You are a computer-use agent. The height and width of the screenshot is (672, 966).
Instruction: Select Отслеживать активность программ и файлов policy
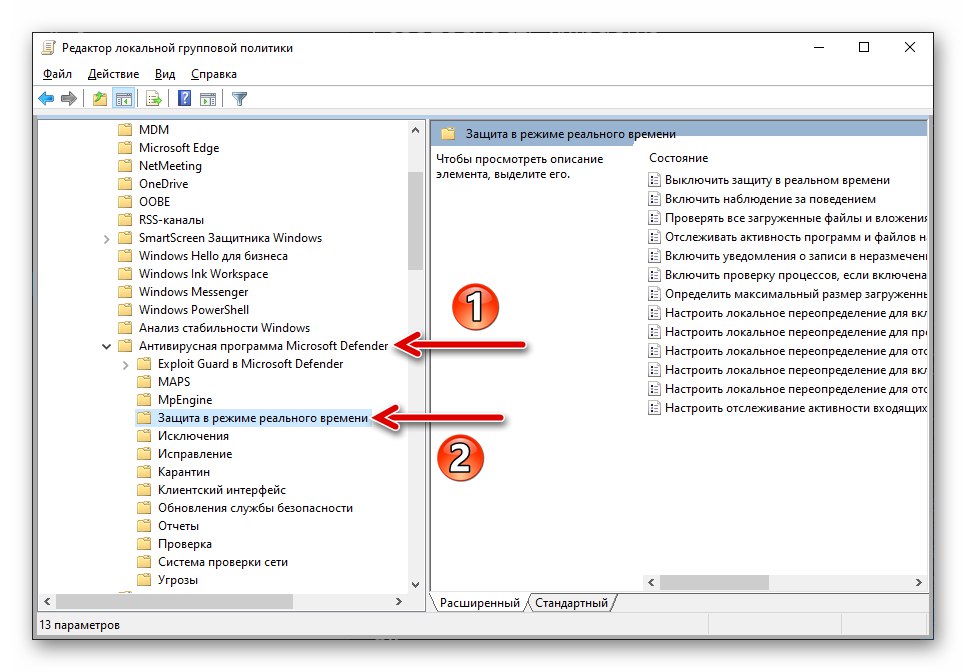pos(788,237)
